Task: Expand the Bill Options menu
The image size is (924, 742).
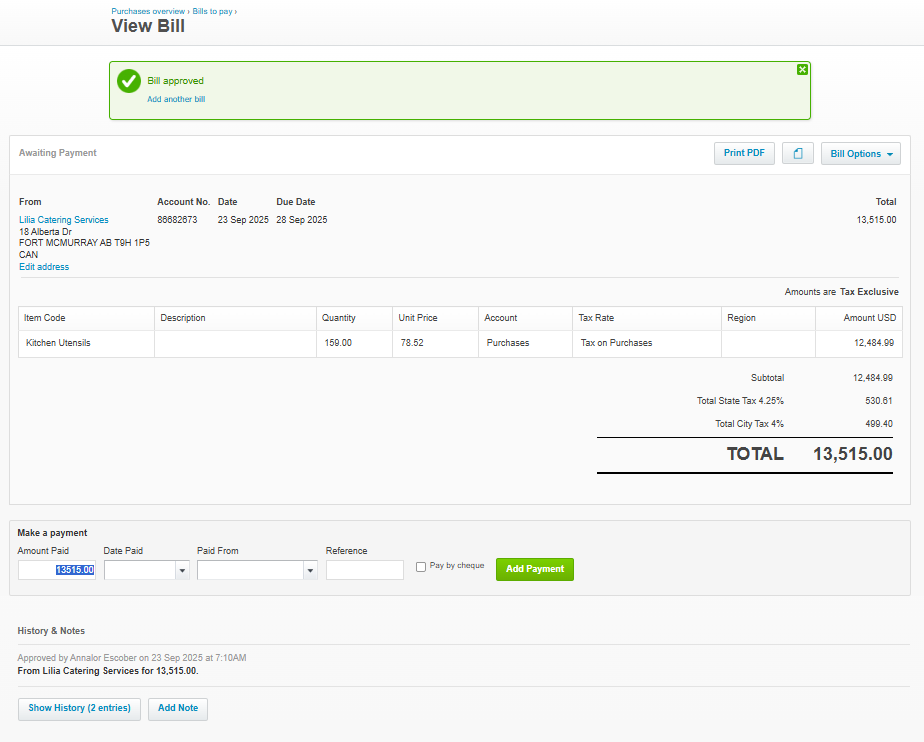Action: (x=861, y=154)
